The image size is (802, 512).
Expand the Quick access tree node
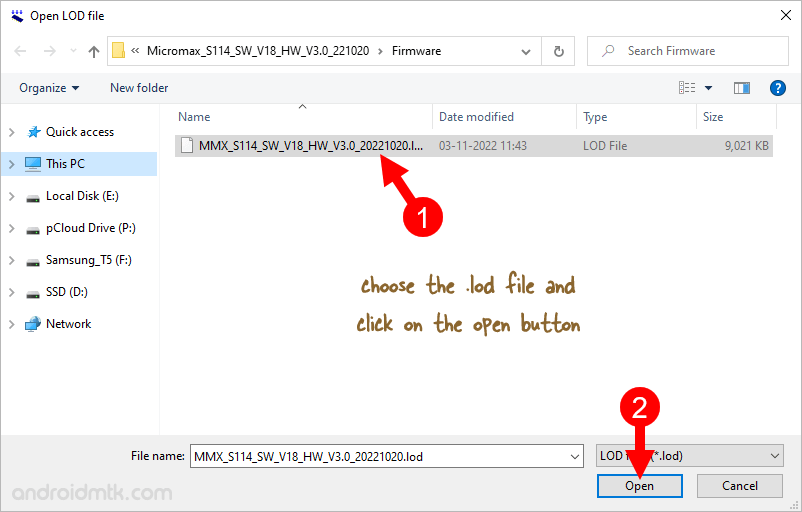click(11, 132)
